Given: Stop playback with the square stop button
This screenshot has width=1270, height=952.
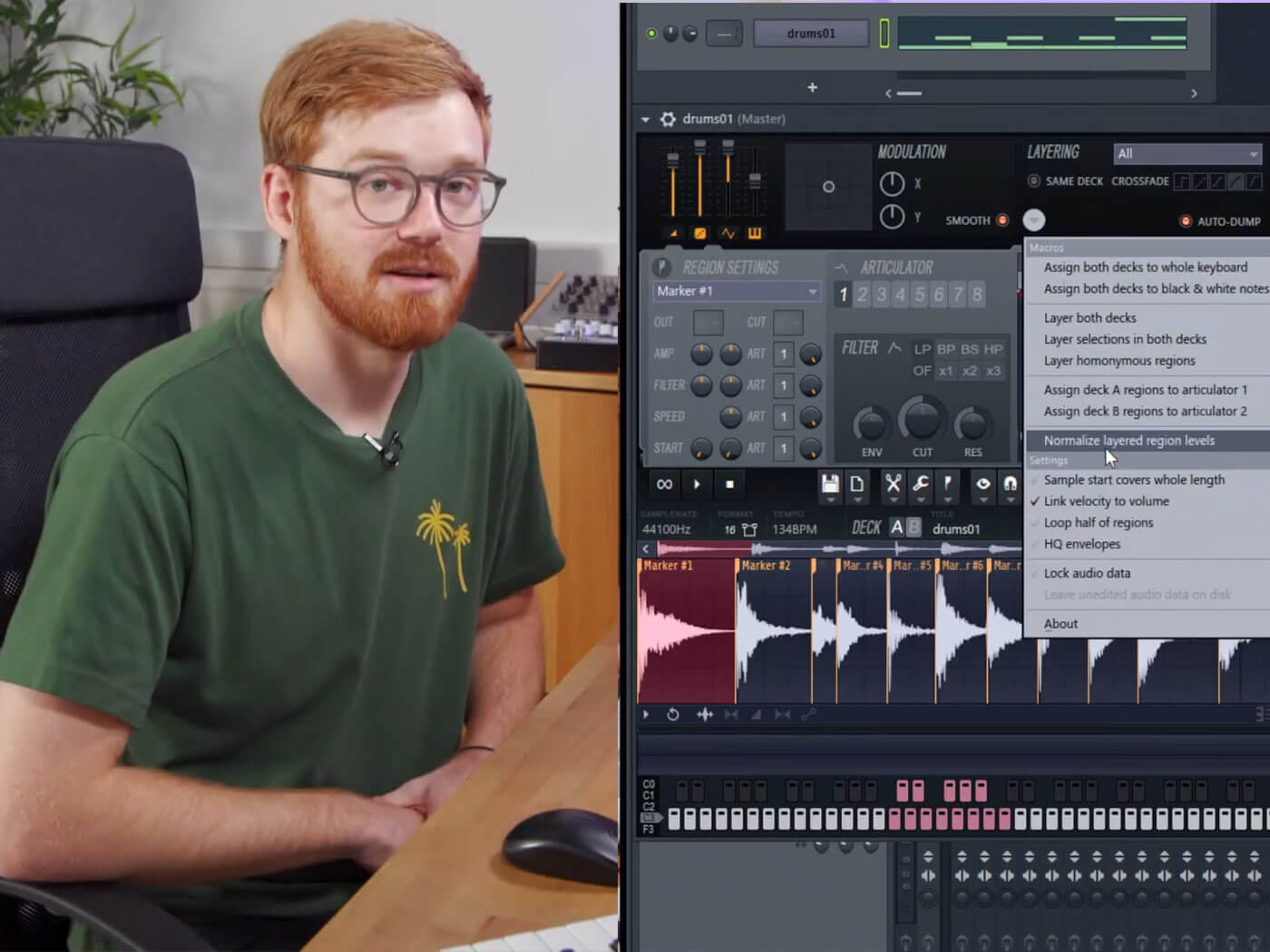Looking at the screenshot, I should coord(729,484).
